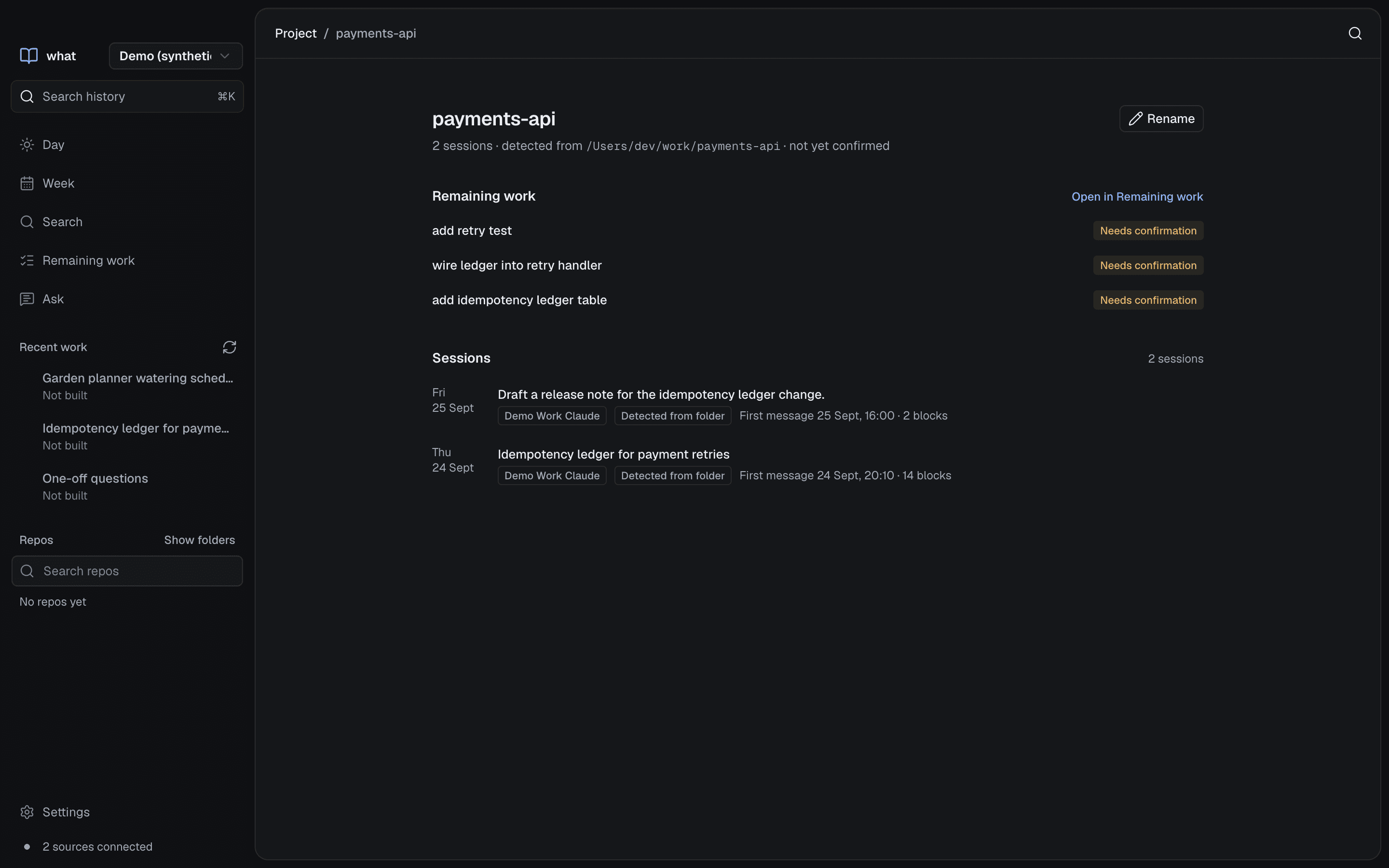This screenshot has width=1389, height=868.
Task: Open One-off questions recent item
Action: [127, 487]
